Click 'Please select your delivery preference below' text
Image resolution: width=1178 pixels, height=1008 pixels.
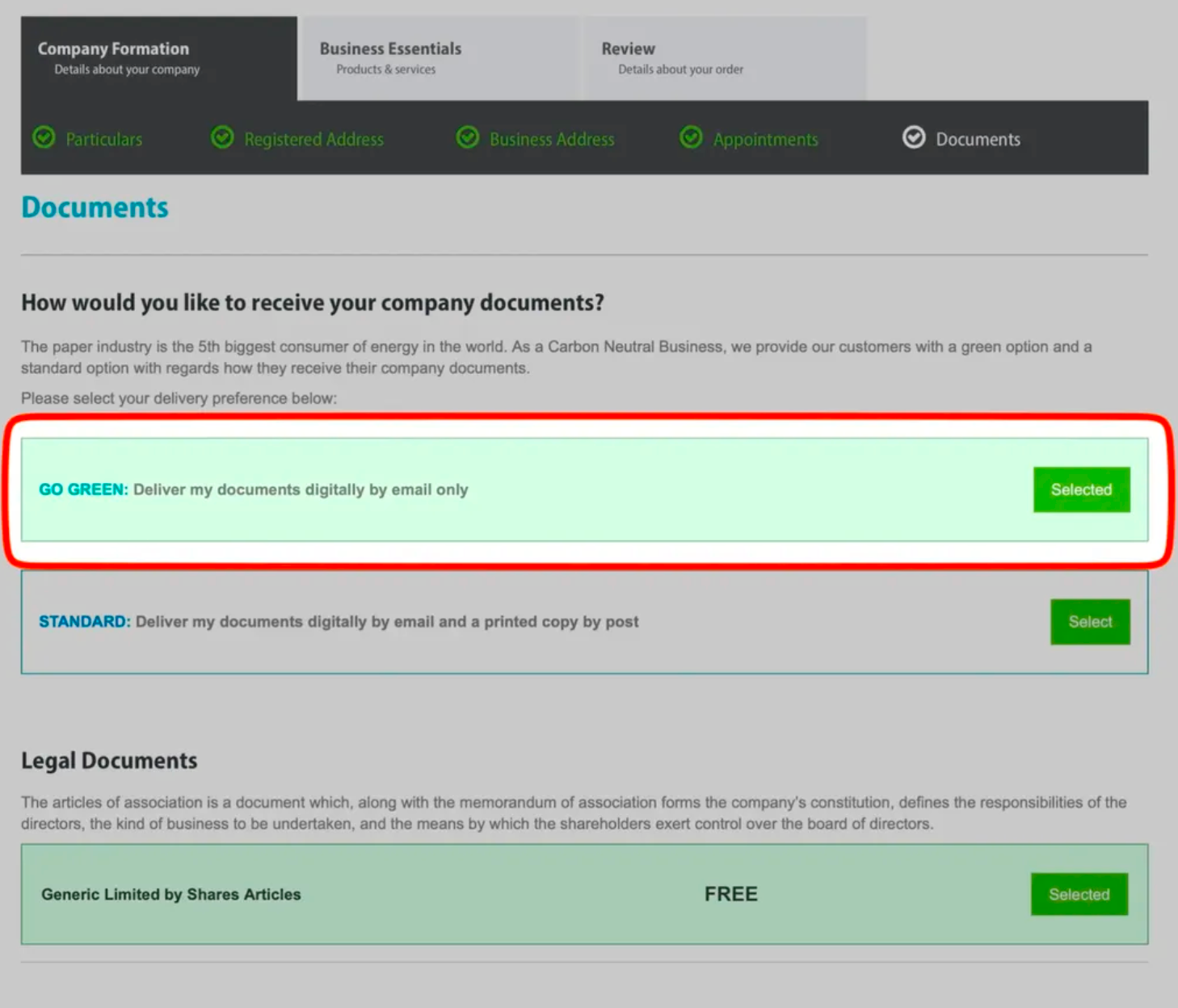[179, 398]
